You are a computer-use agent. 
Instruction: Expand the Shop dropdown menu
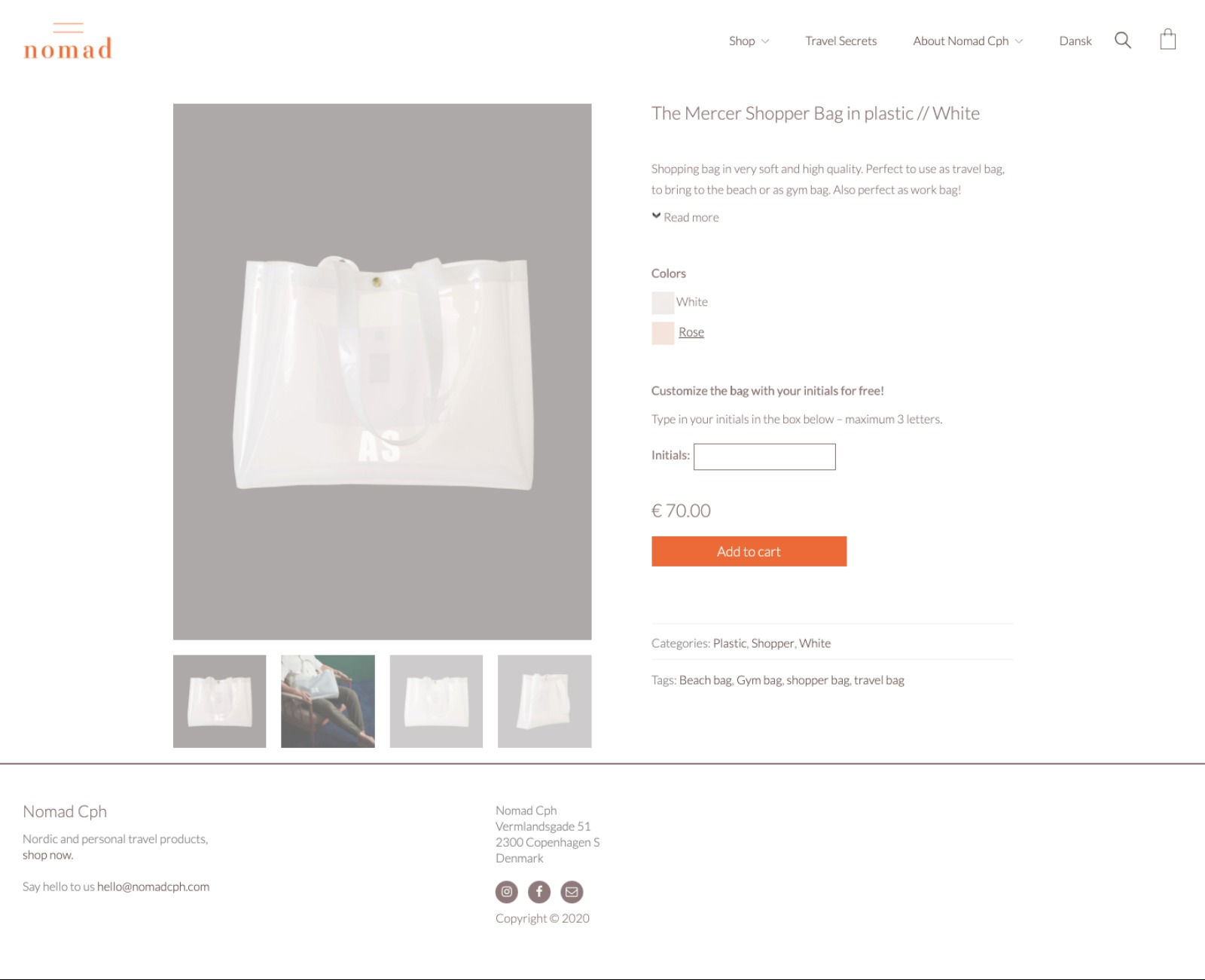pyautogui.click(x=749, y=41)
